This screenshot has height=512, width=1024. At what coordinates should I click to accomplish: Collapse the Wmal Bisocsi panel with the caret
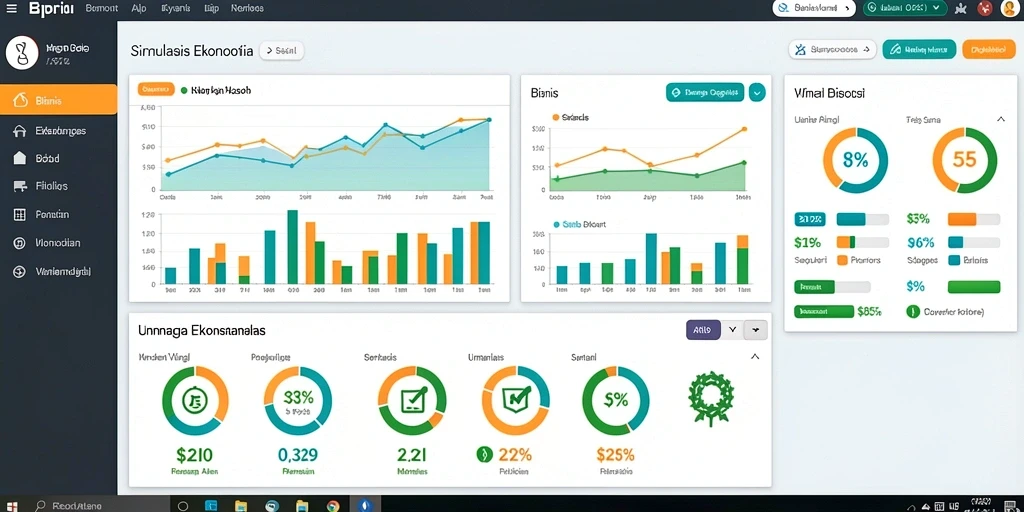point(1000,120)
